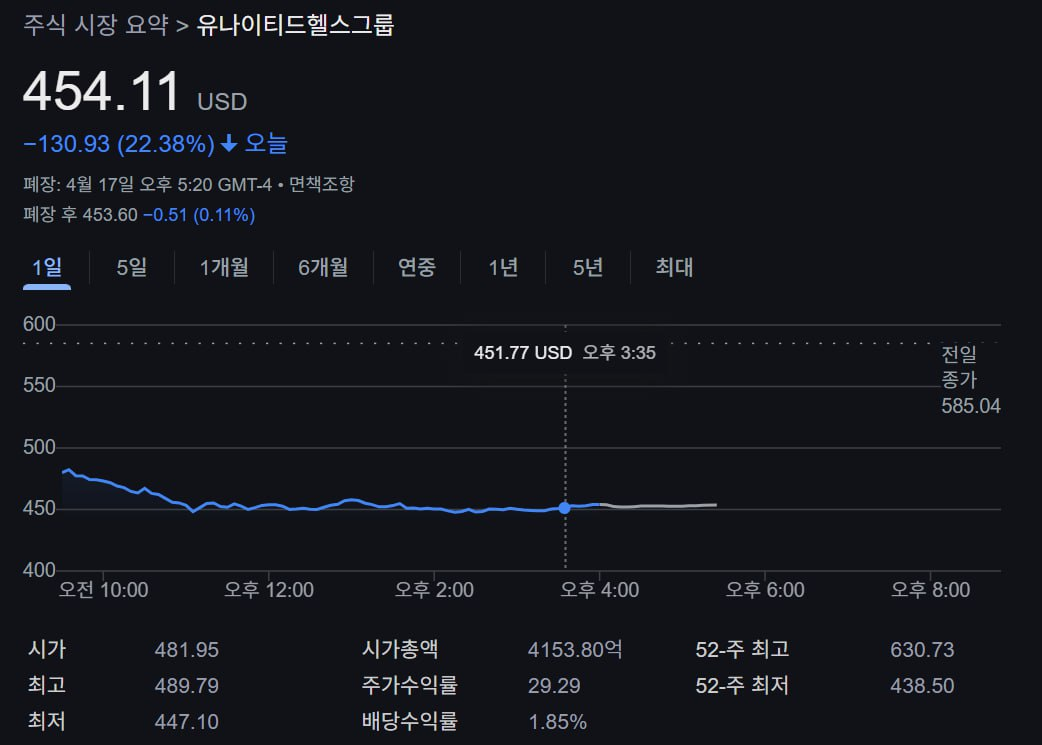Viewport: 1042px width, 745px height.
Task: Open the 5년 chart range tab
Action: (588, 268)
